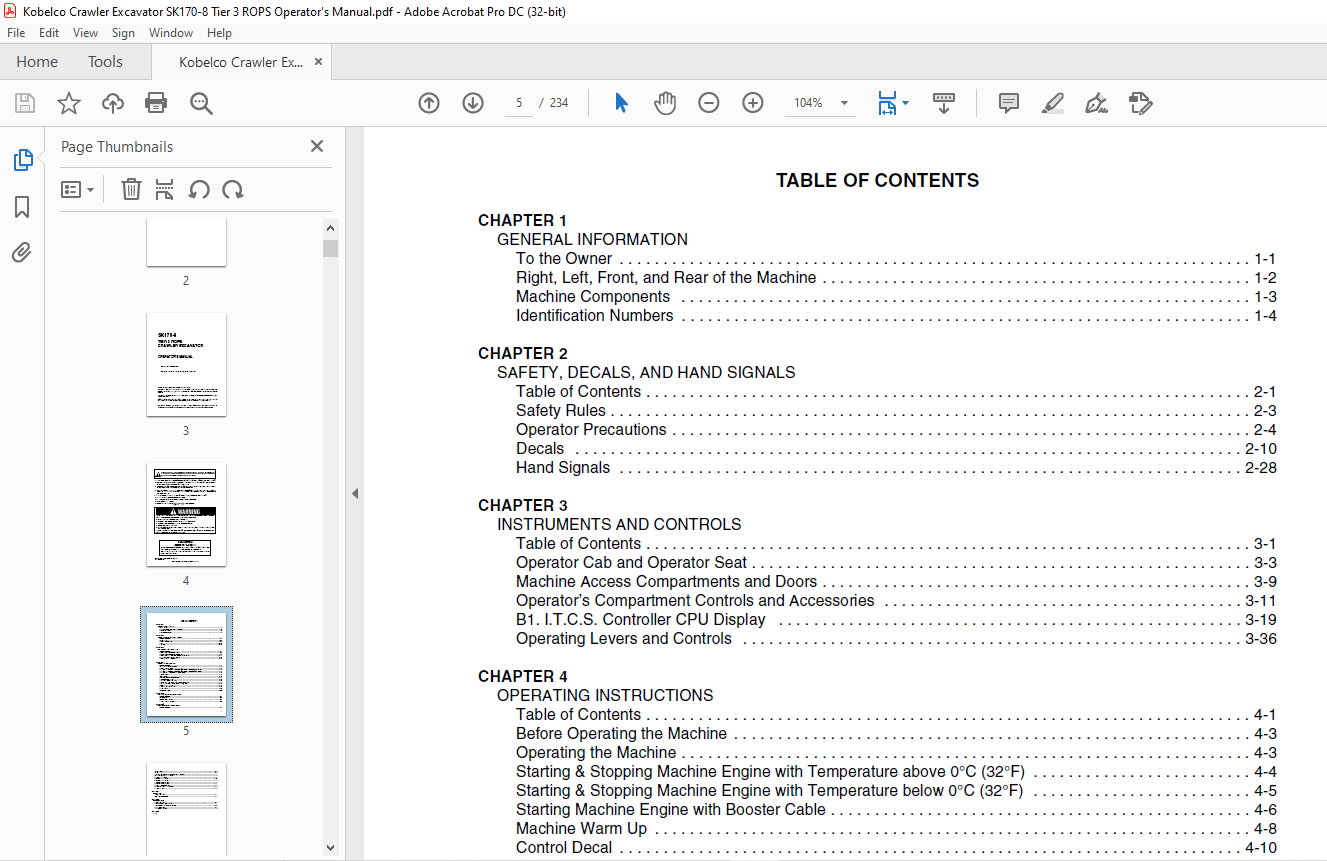Viewport: 1327px width, 861px height.
Task: Click the page number input field
Action: point(519,103)
